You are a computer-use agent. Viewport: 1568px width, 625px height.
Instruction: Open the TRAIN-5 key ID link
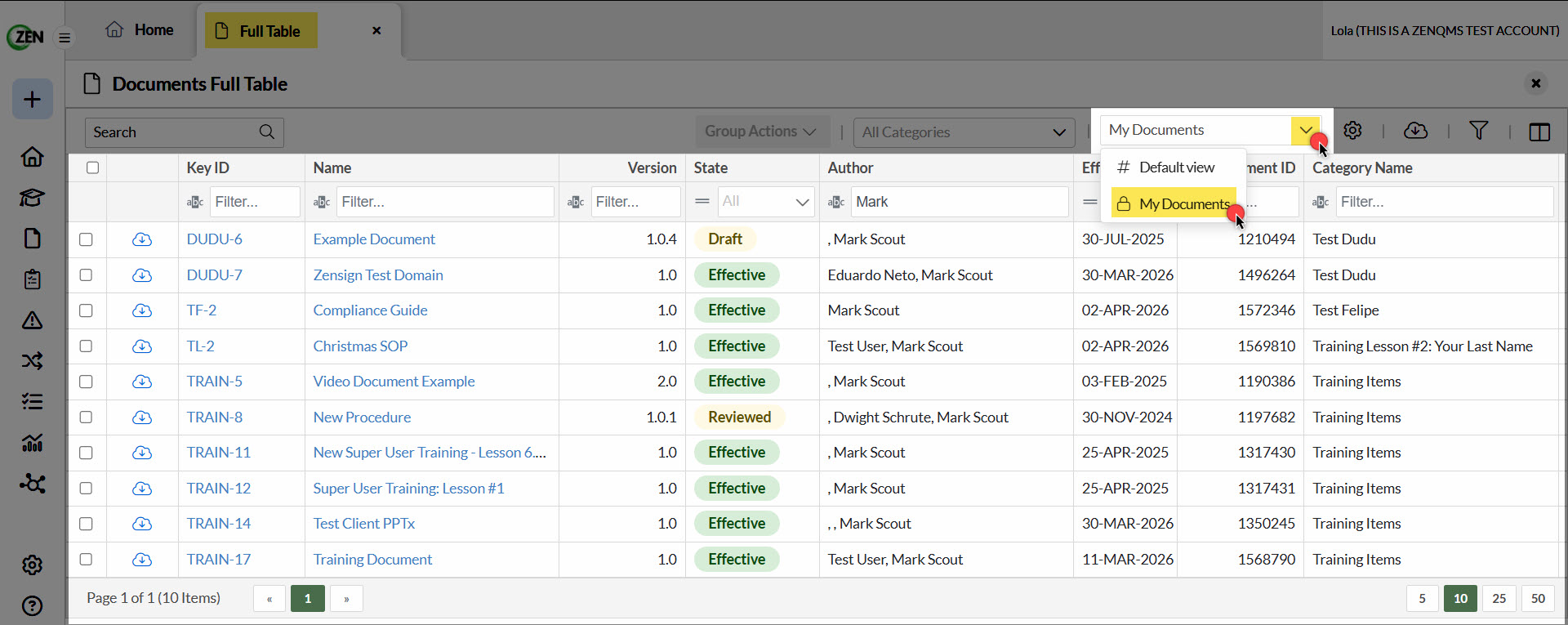[x=214, y=382]
